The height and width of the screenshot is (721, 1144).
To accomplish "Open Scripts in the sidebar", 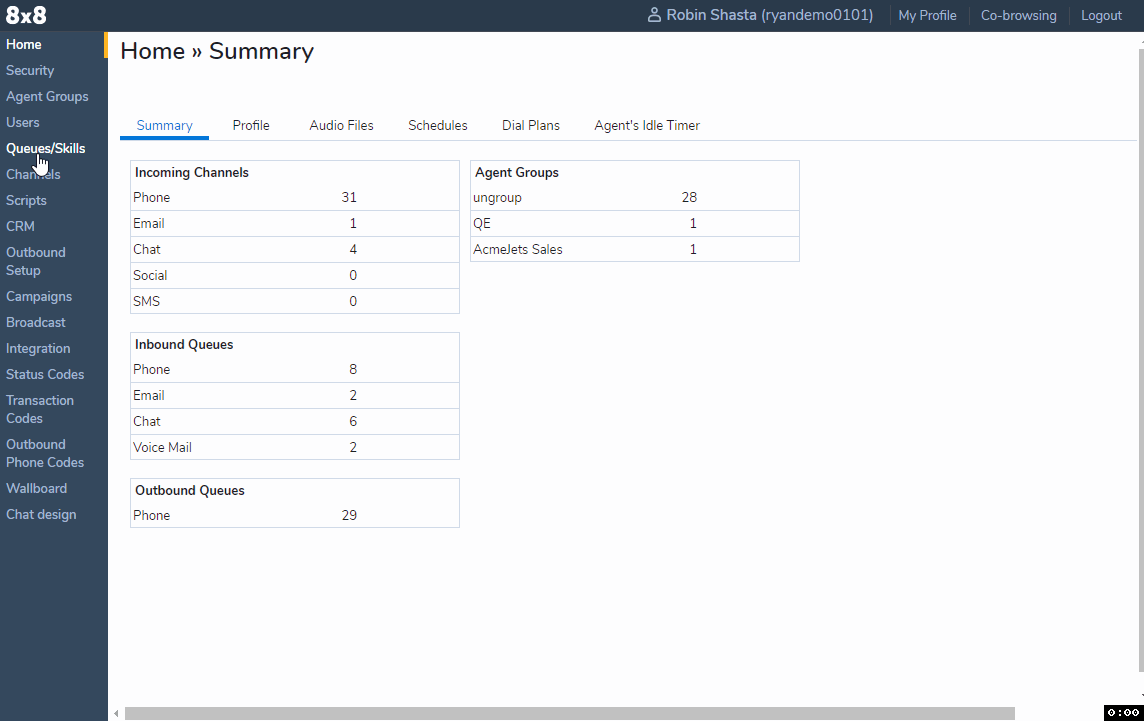I will tap(26, 201).
